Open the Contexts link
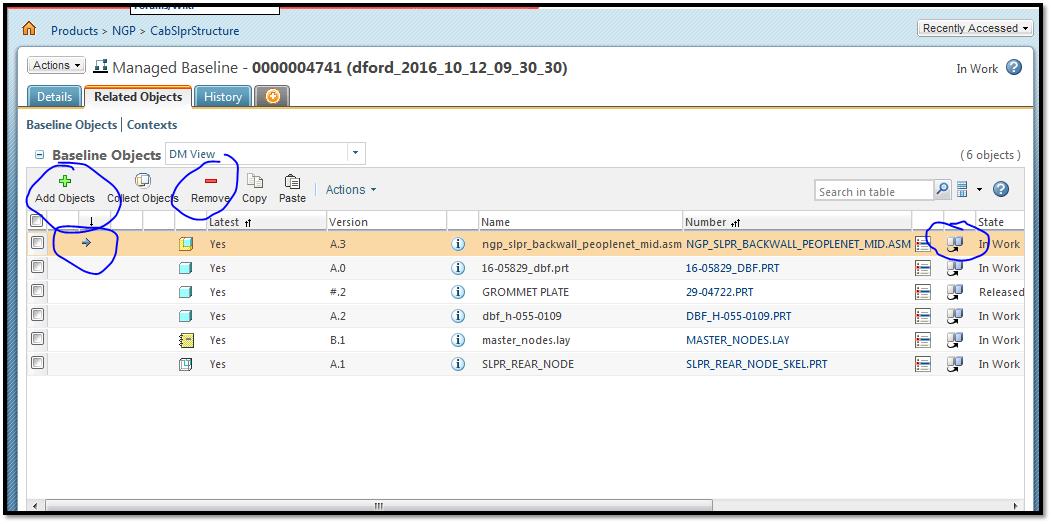Image resolution: width=1052 pixels, height=524 pixels. pyautogui.click(x=152, y=125)
